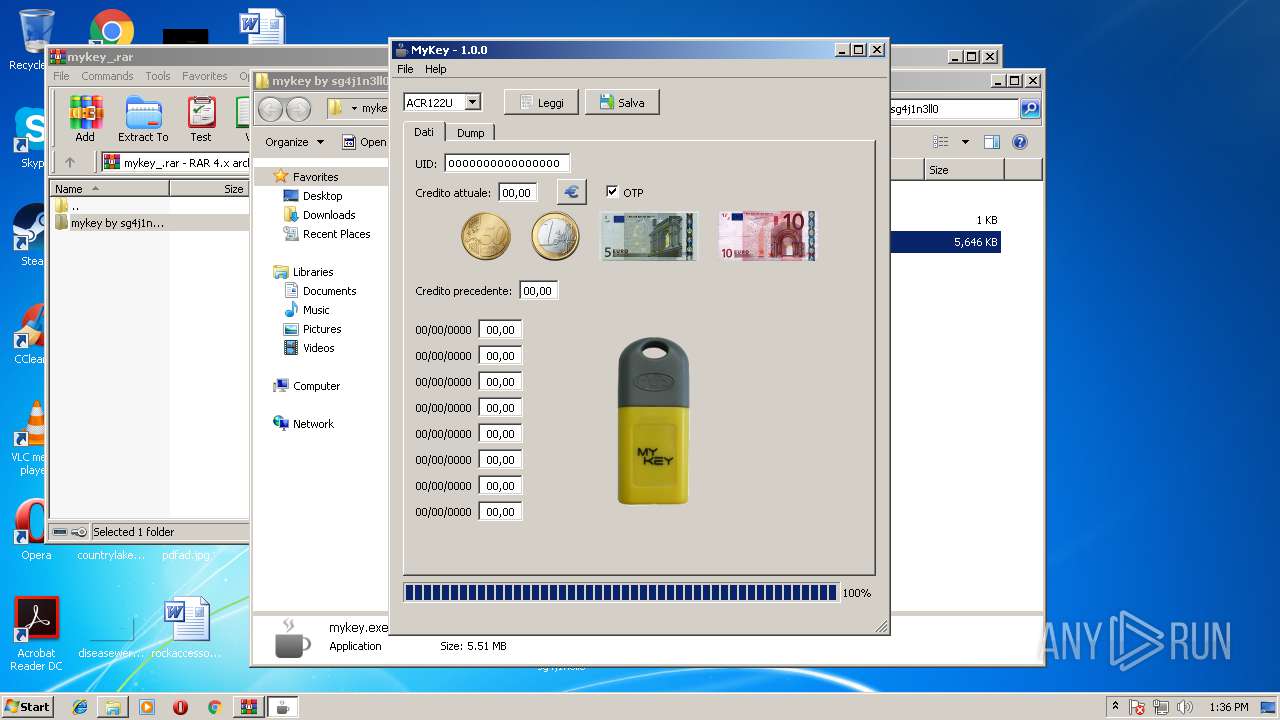Click the taskbar clock showing 1:36 PM
This screenshot has height=720, width=1280.
[1228, 707]
